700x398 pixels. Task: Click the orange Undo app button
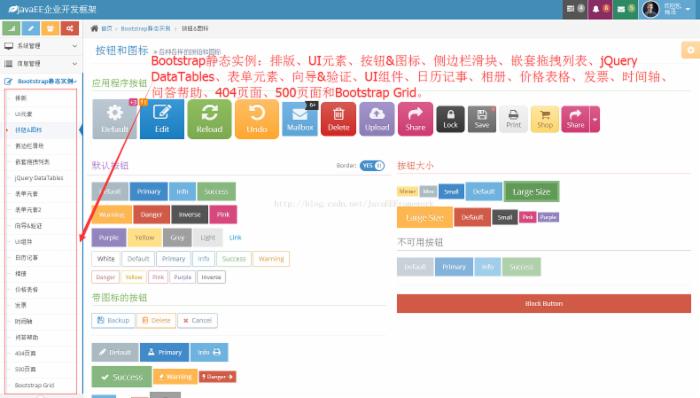point(257,119)
